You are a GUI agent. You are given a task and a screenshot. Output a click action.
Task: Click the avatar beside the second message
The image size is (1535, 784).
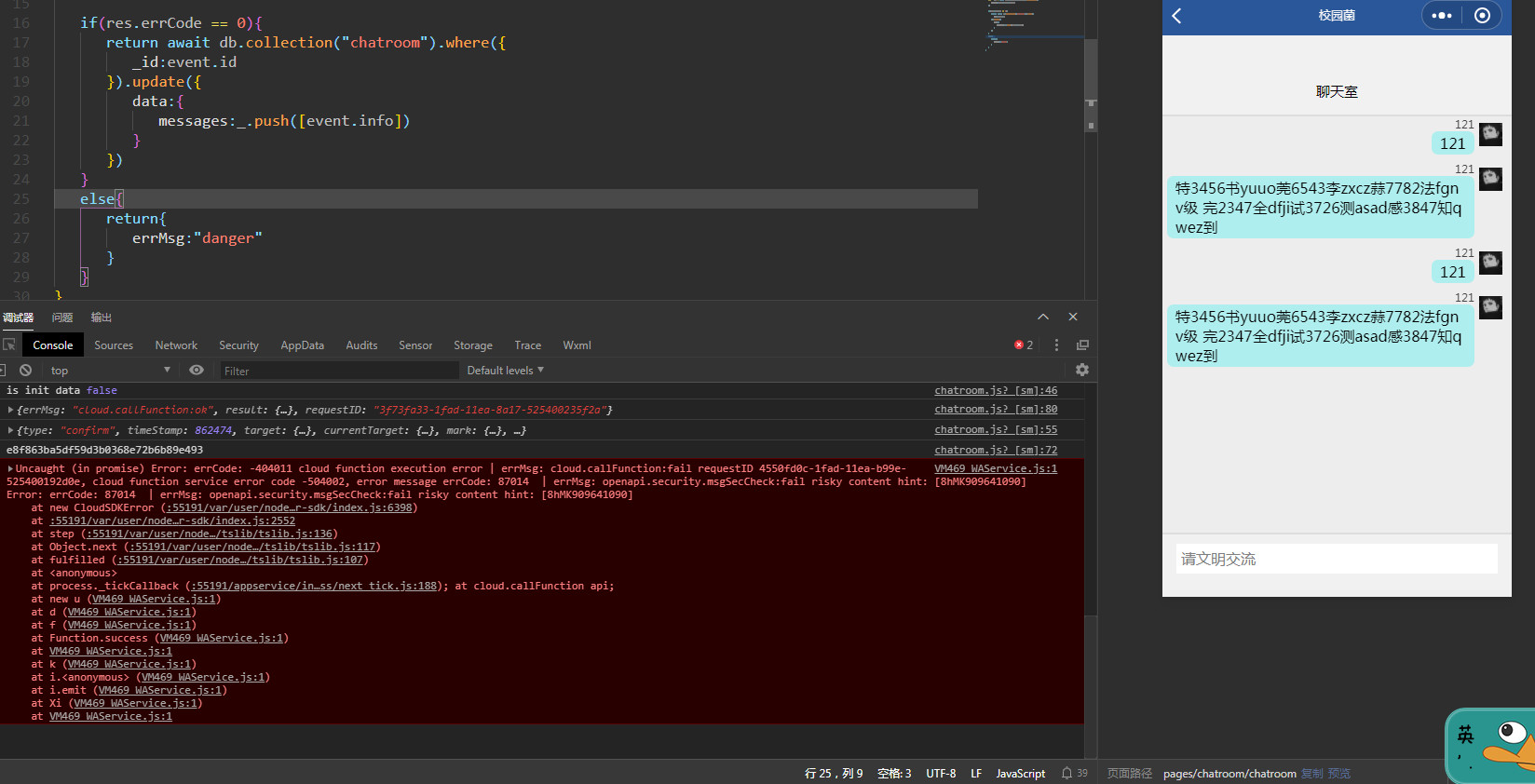1490,179
